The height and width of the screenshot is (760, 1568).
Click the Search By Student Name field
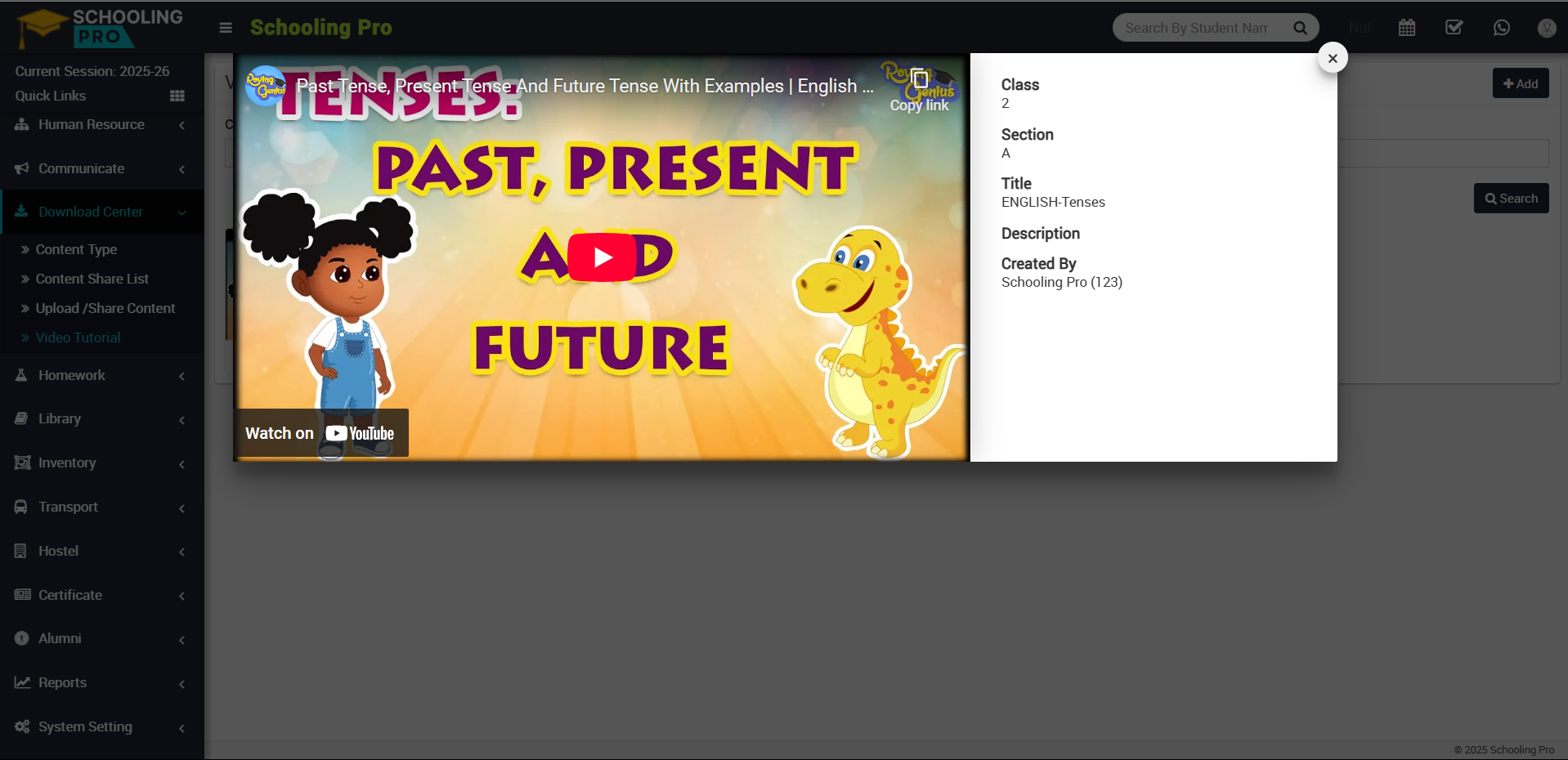[x=1197, y=28]
